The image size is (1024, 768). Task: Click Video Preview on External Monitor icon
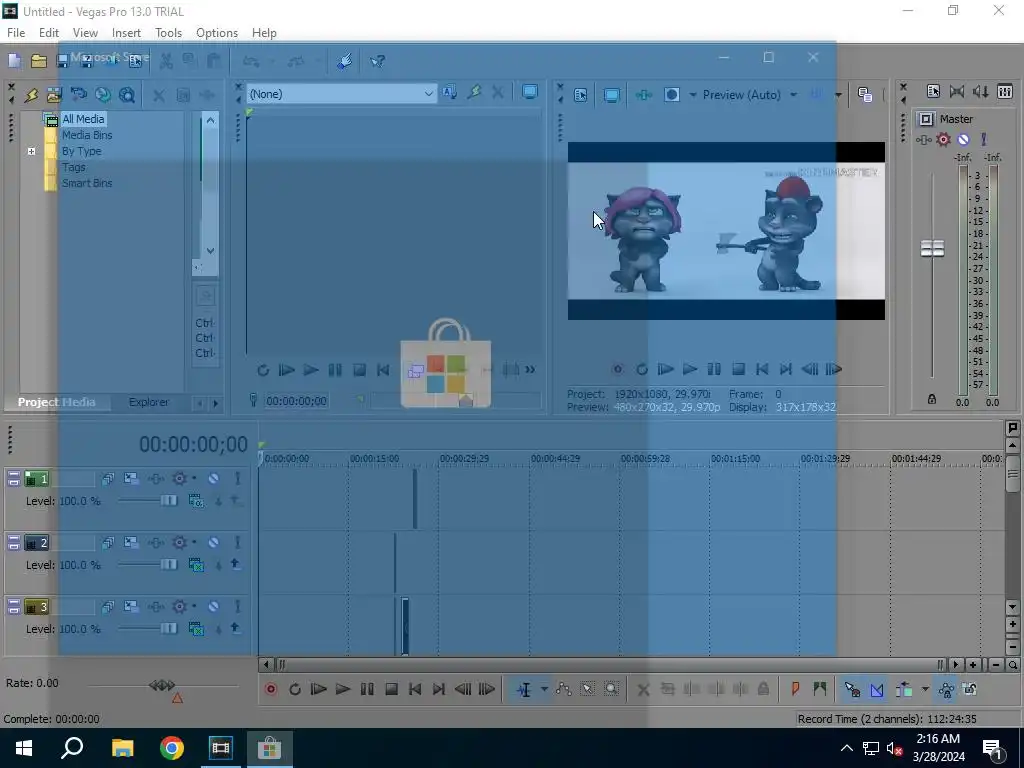(x=611, y=95)
